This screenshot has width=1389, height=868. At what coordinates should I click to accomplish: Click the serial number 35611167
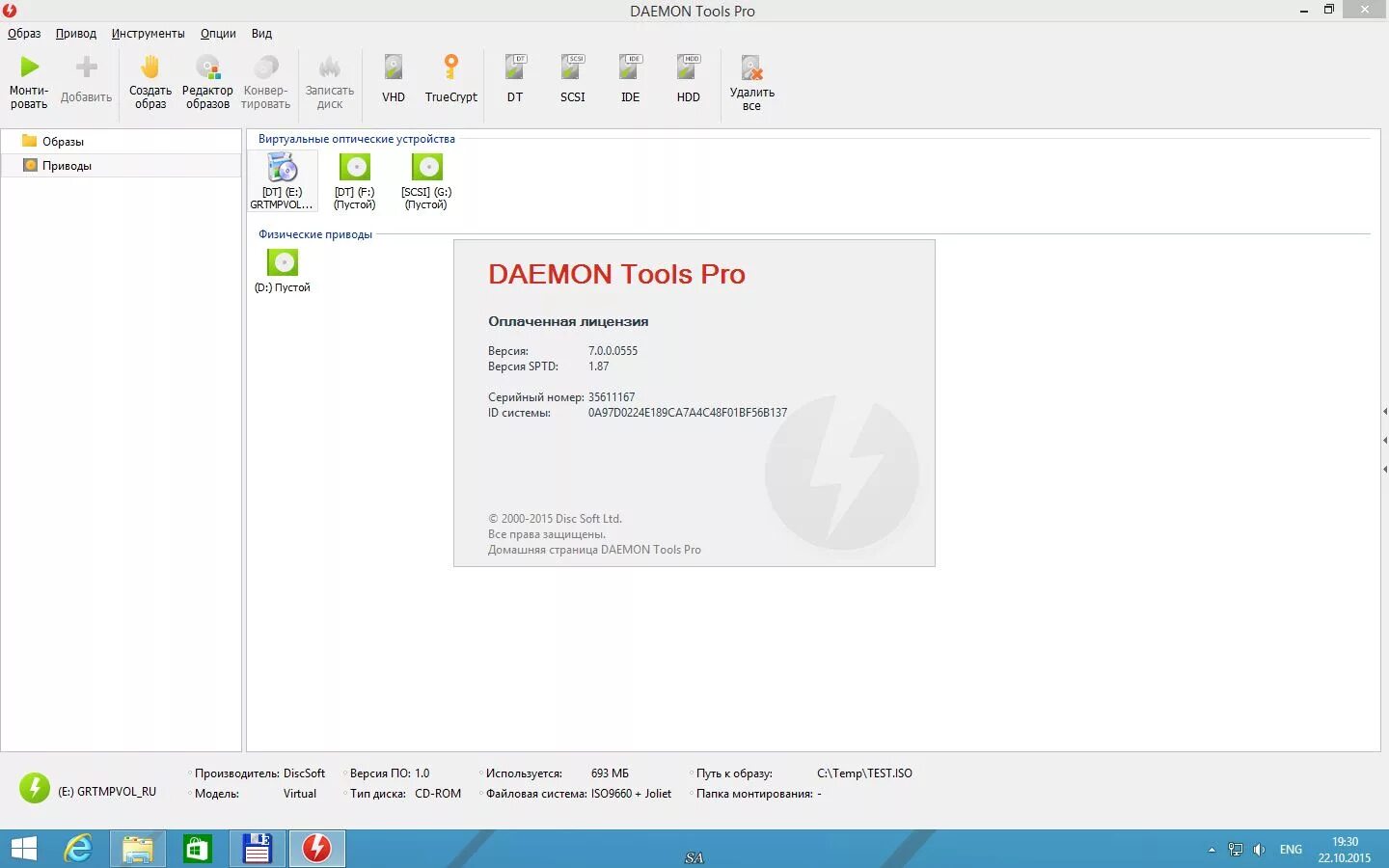(612, 397)
